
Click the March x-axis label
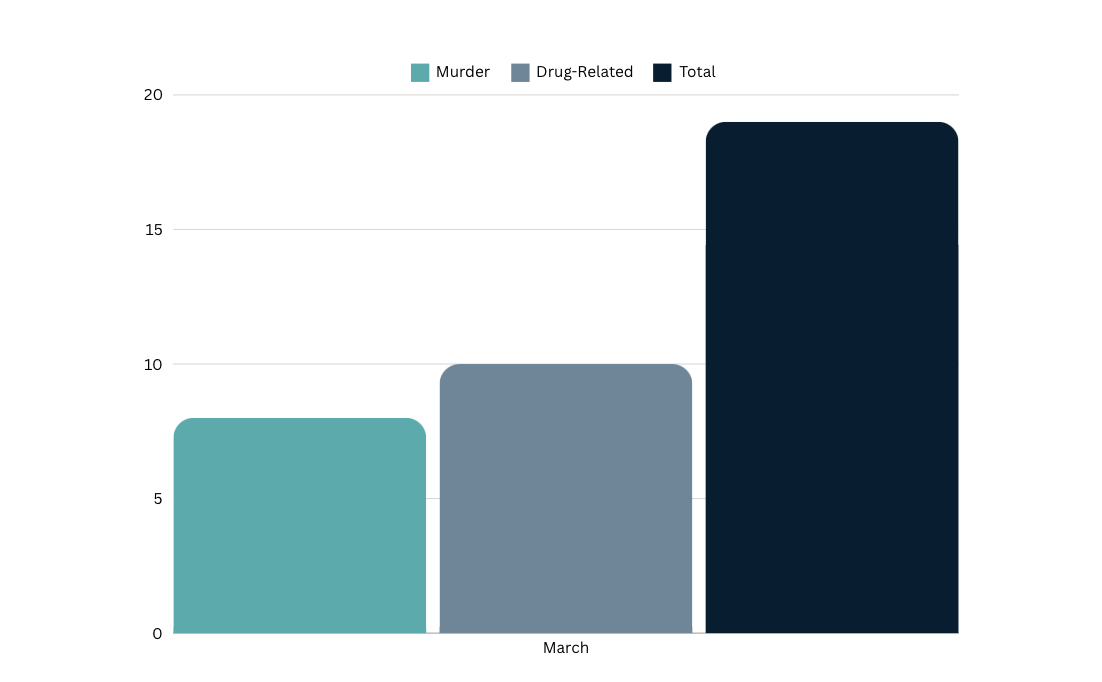[x=566, y=648]
